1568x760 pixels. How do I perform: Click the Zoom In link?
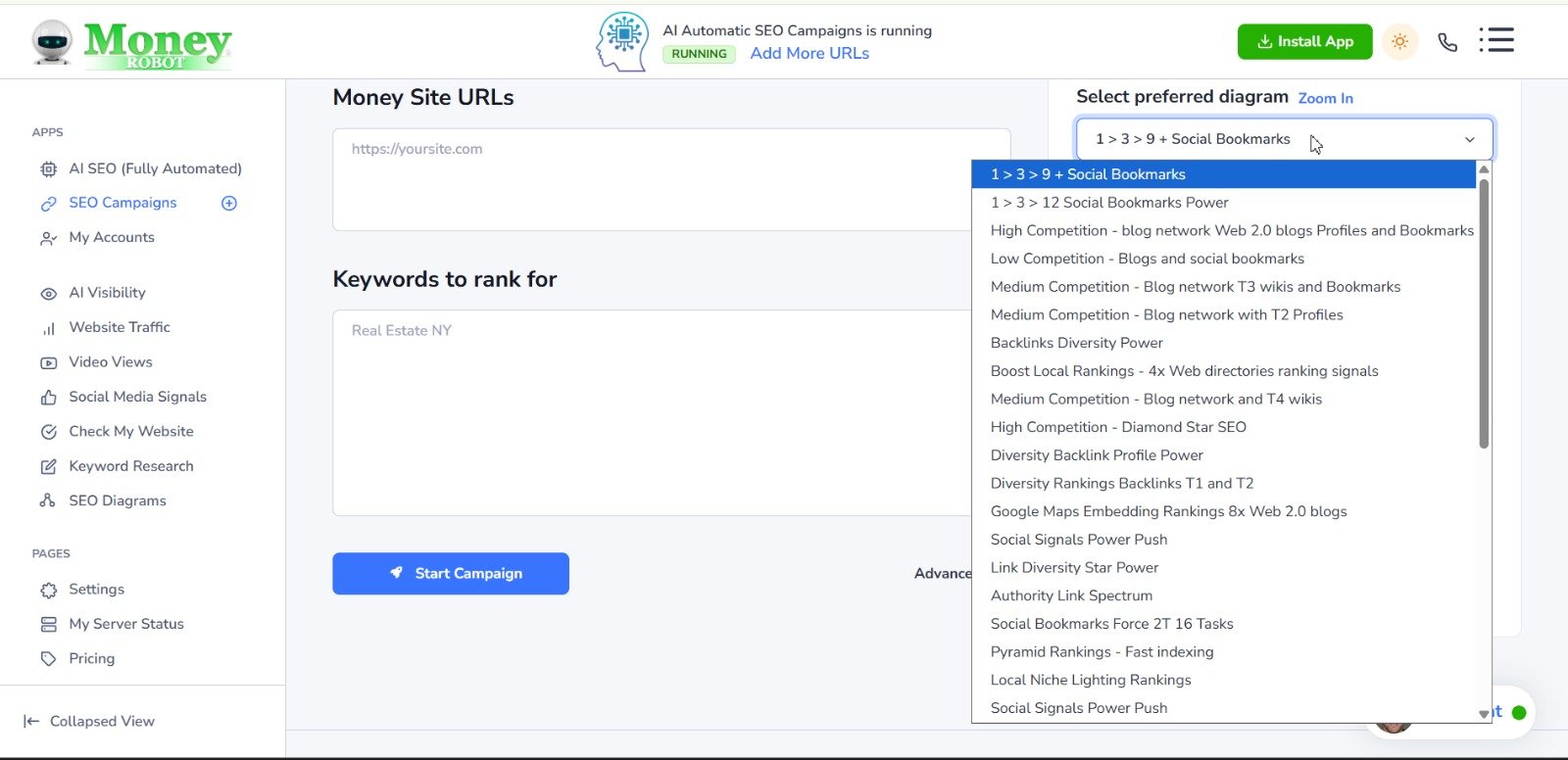point(1325,98)
